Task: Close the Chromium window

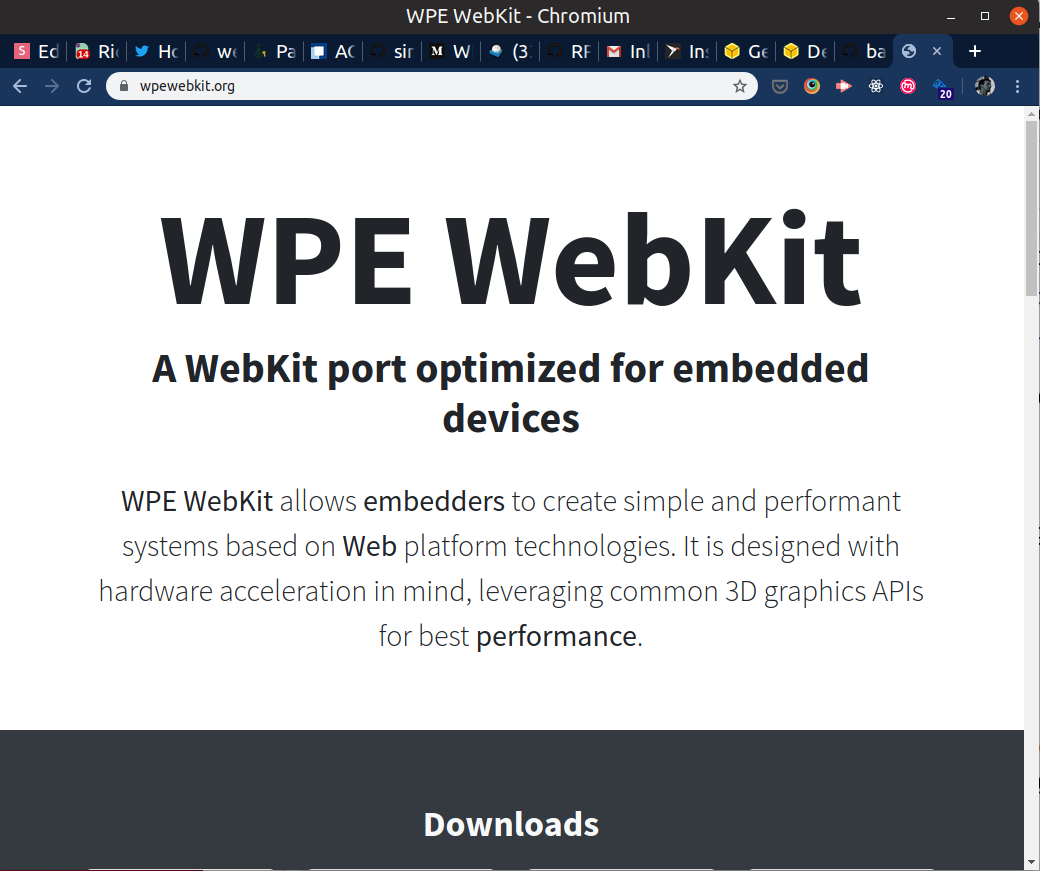Action: [1019, 16]
